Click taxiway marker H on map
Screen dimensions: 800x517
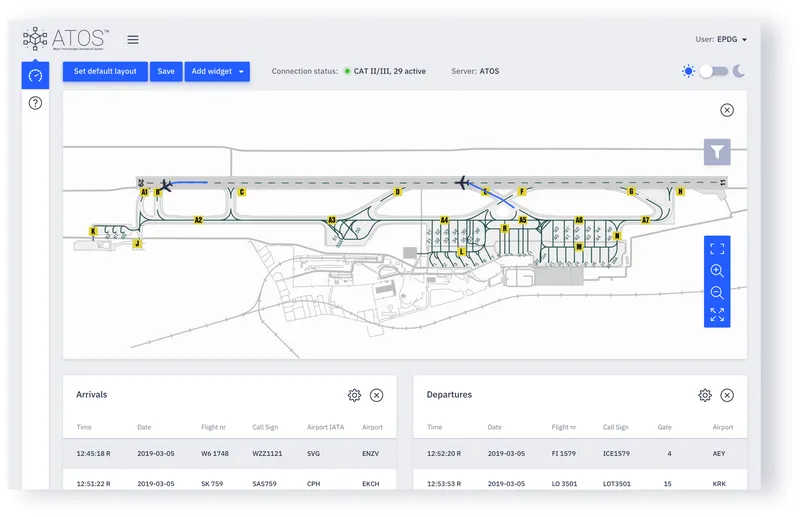tap(680, 191)
